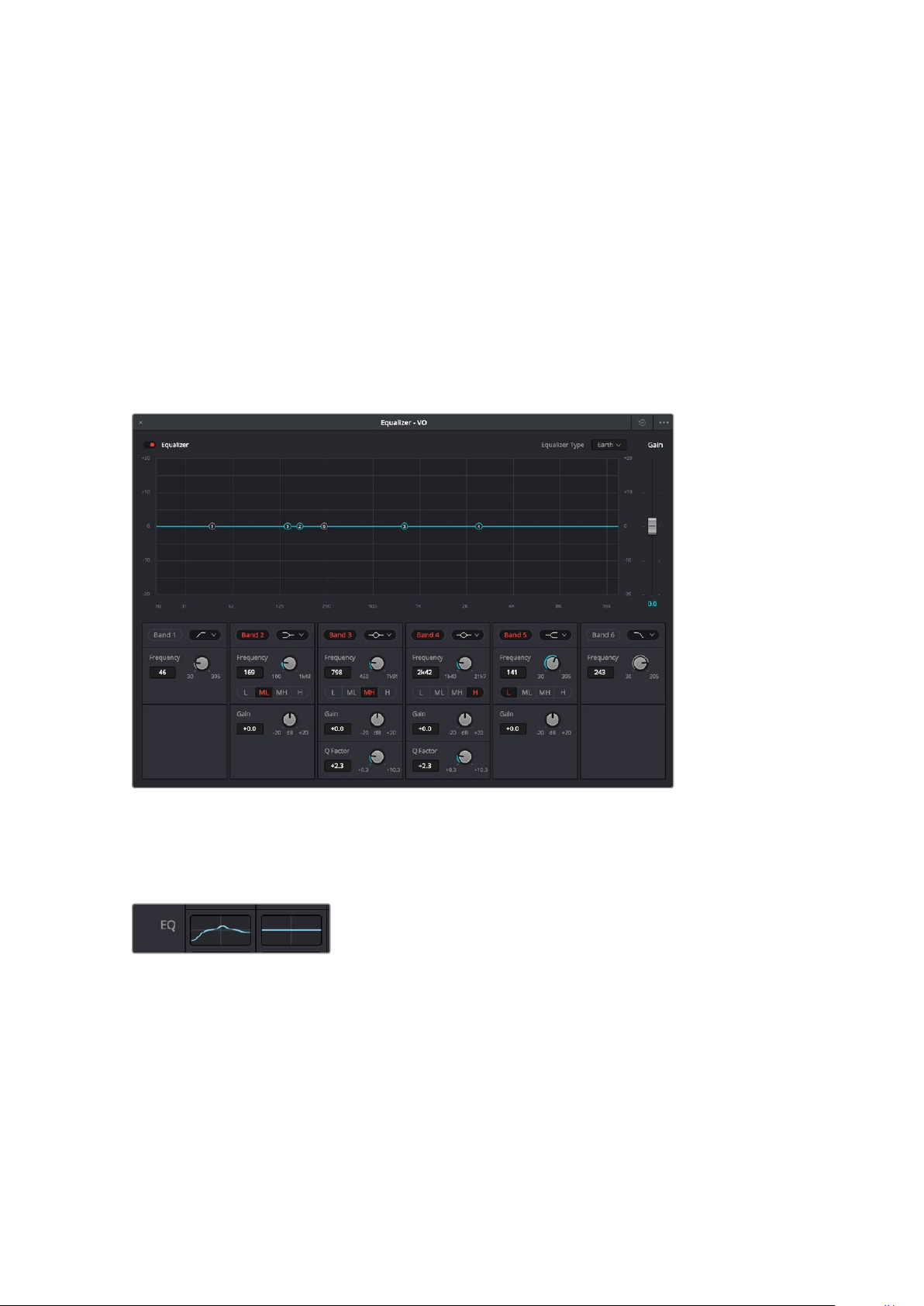This screenshot has height=1306, width=924.
Task: Click Band 1 Frequency field showing 46
Action: click(163, 673)
